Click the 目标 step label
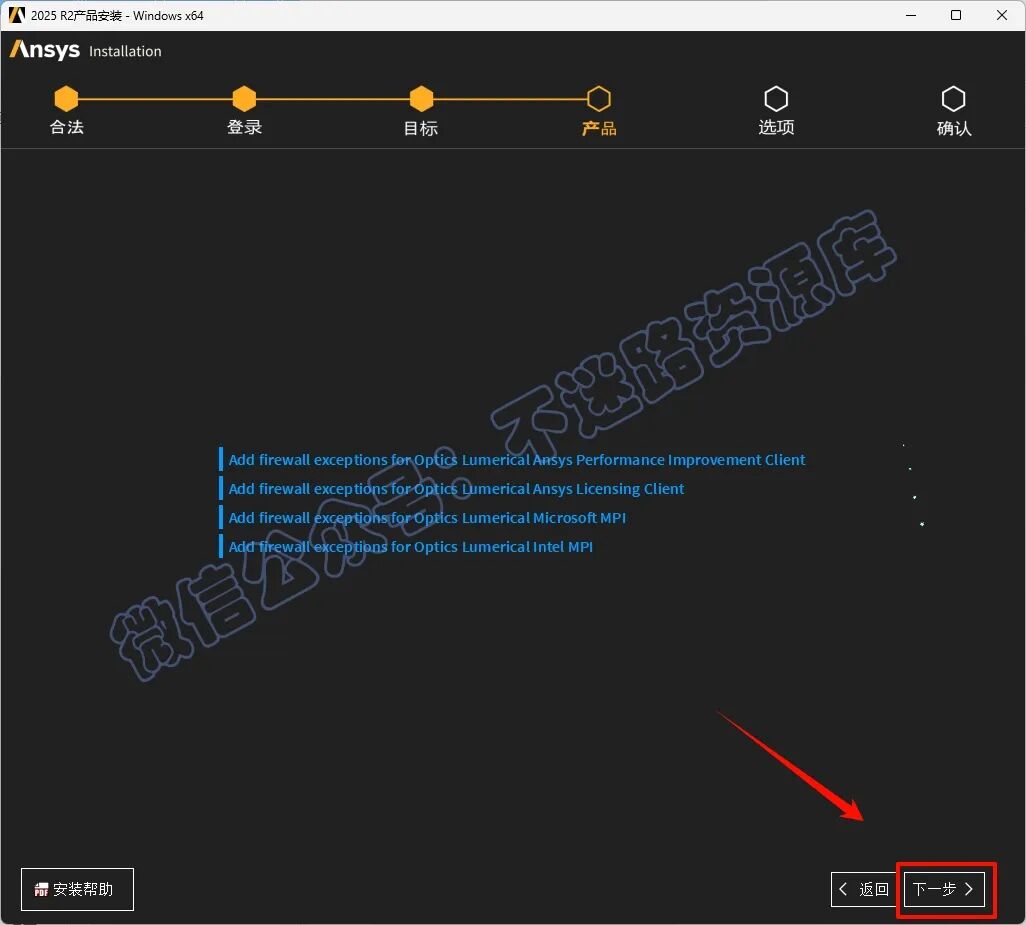 tap(421, 128)
